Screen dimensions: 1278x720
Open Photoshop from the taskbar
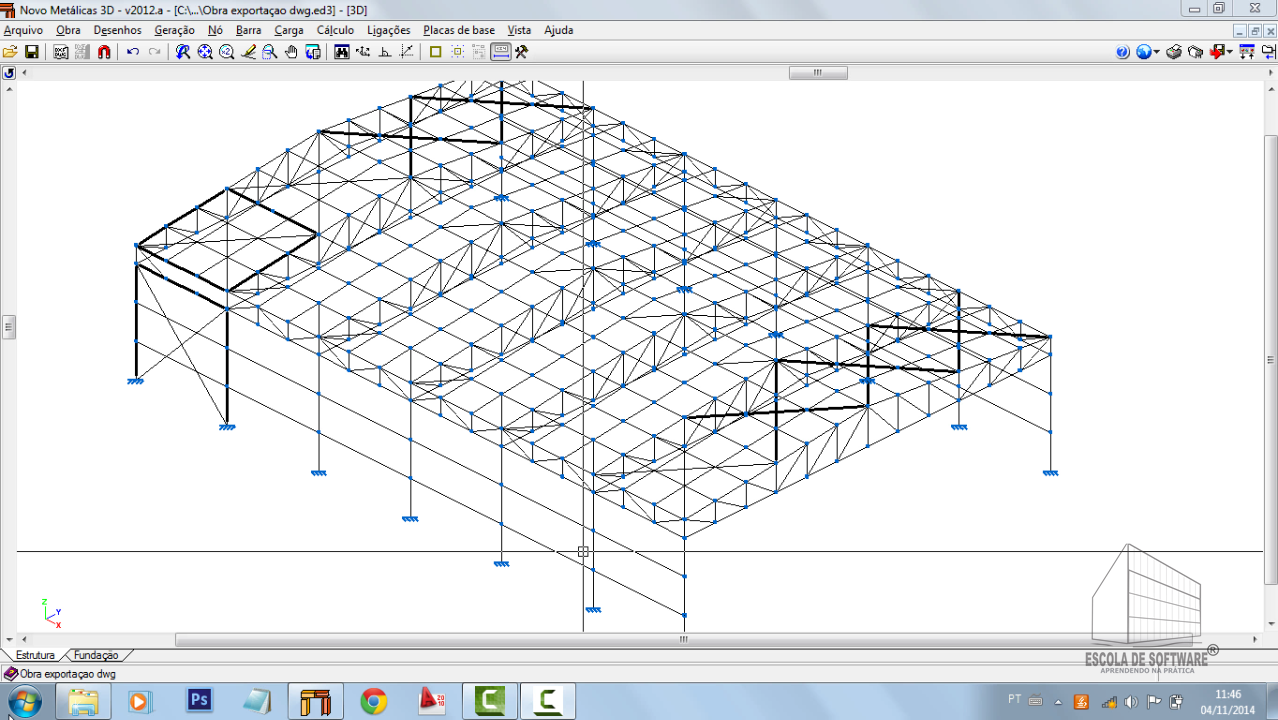coord(199,700)
